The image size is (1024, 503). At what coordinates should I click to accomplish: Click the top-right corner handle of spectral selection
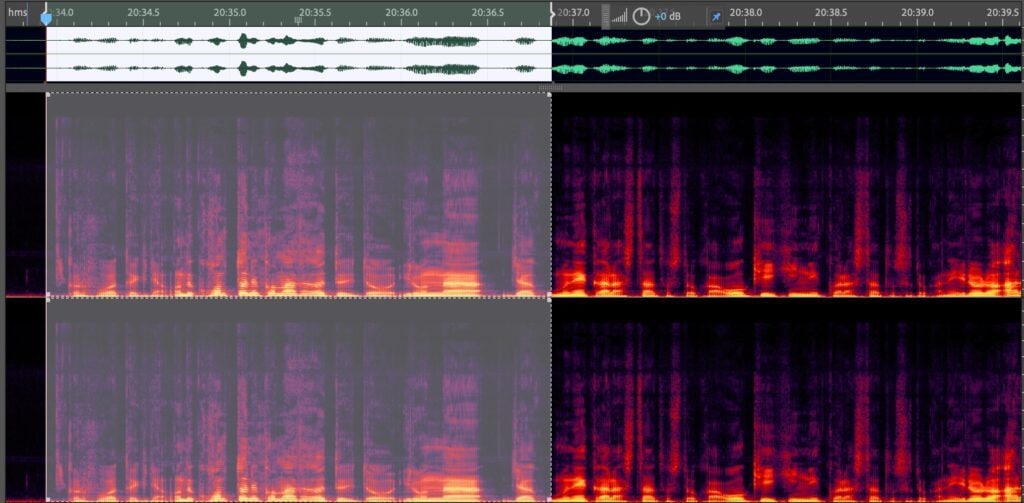549,95
